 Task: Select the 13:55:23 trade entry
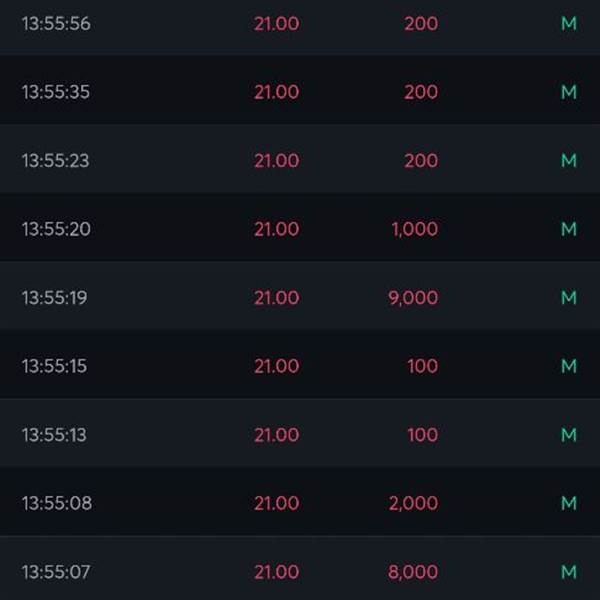[x=300, y=158]
